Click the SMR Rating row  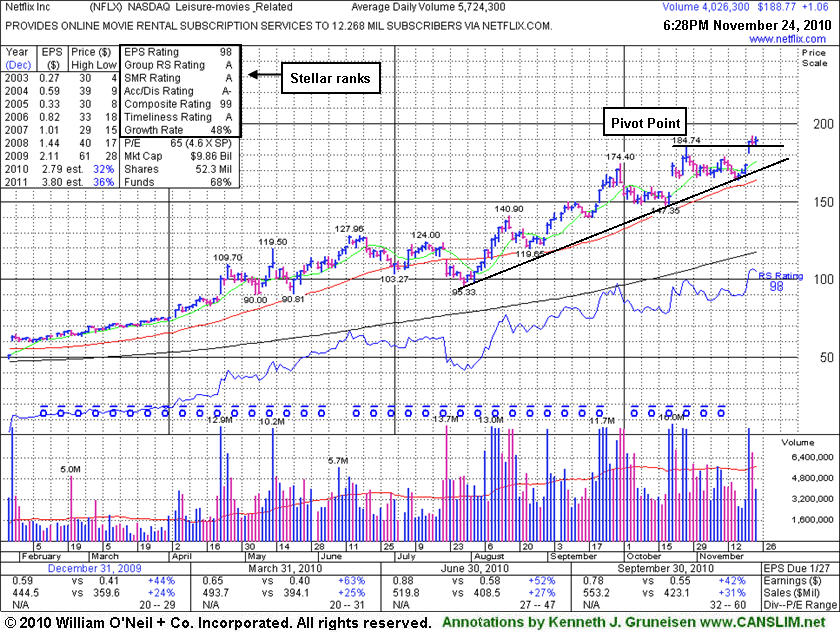click(x=178, y=78)
